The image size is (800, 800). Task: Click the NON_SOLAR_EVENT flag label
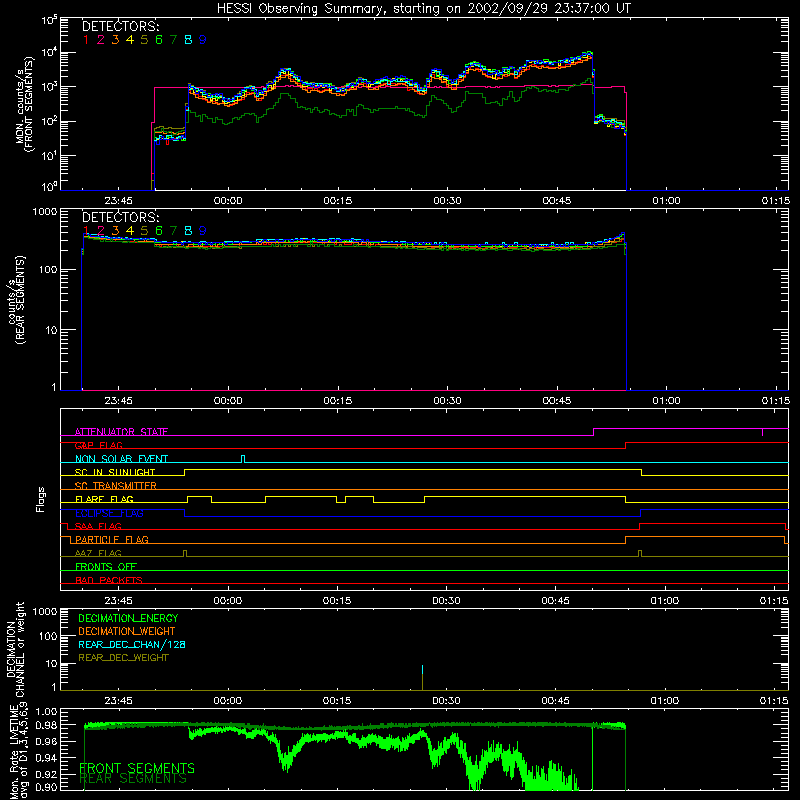point(121,459)
